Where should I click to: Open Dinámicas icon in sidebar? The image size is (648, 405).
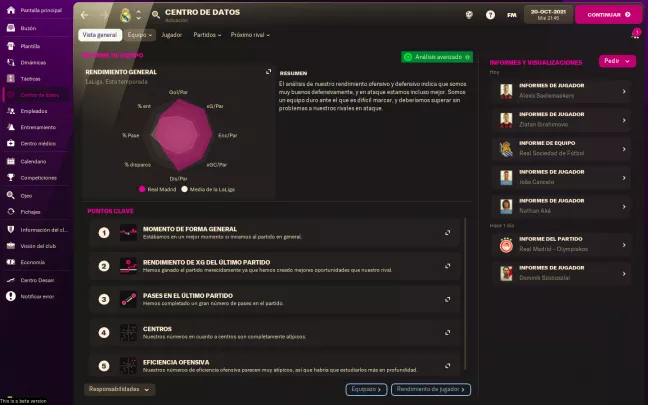(x=11, y=62)
